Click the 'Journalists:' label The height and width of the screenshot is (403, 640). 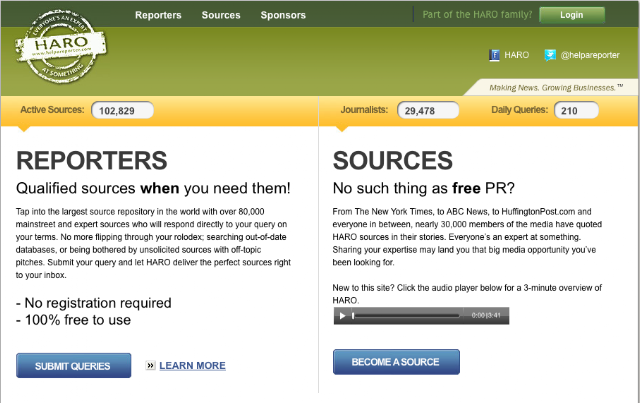click(364, 110)
